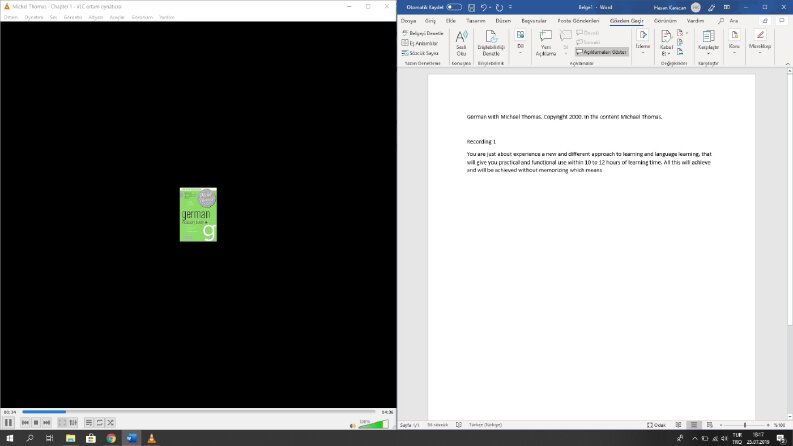This screenshot has height=446, width=793.
Task: Toggle VLC shuffle mode
Action: 111,422
